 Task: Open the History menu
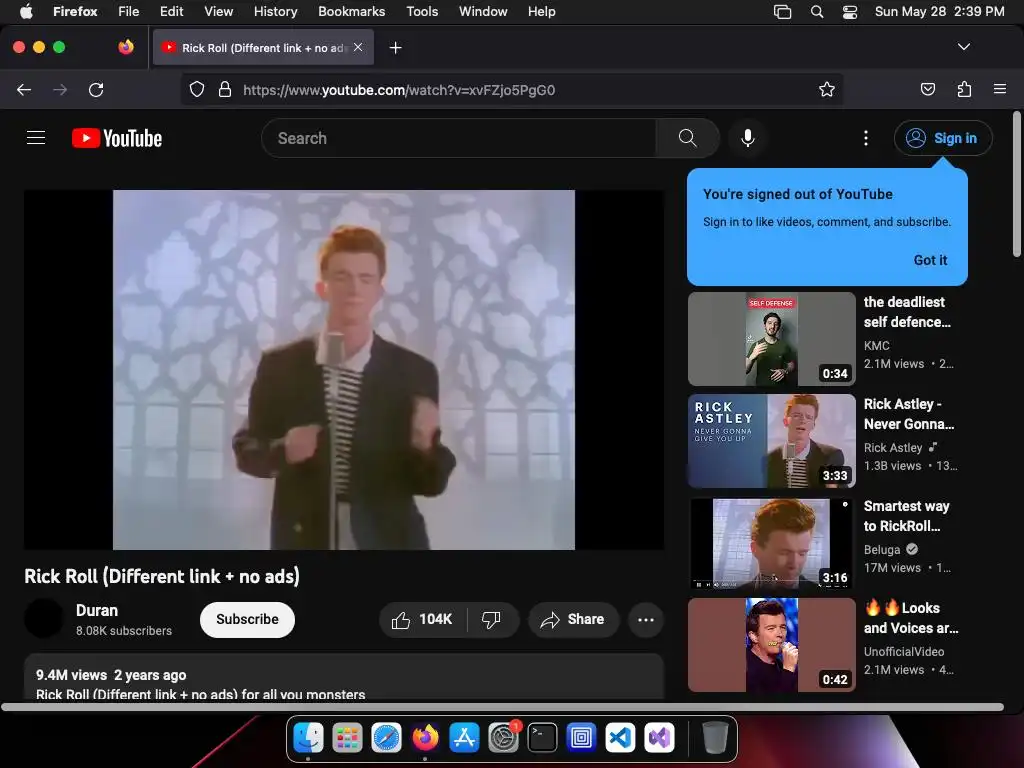pyautogui.click(x=276, y=12)
